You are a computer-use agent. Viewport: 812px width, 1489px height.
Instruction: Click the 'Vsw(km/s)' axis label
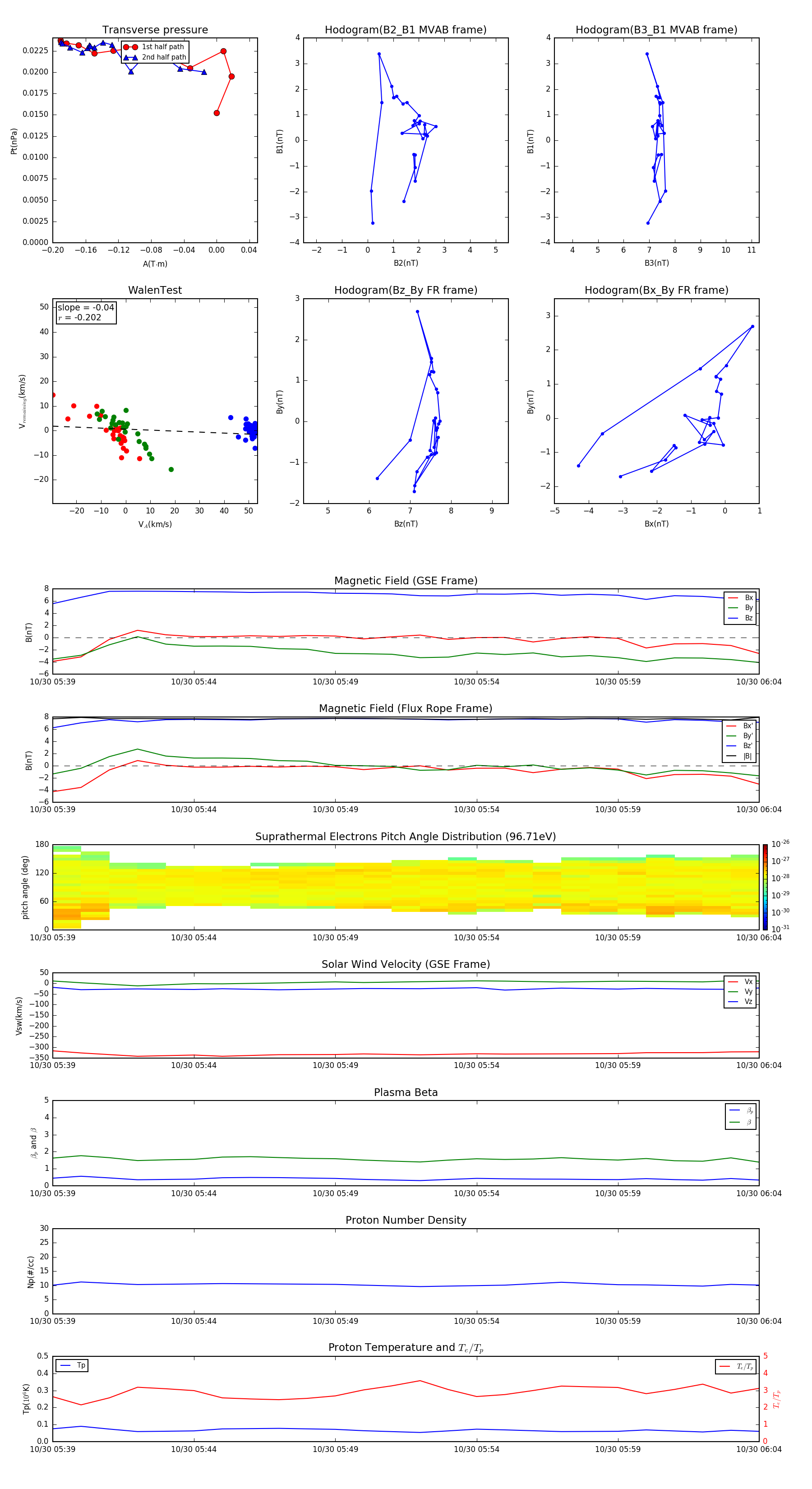click(x=18, y=1016)
